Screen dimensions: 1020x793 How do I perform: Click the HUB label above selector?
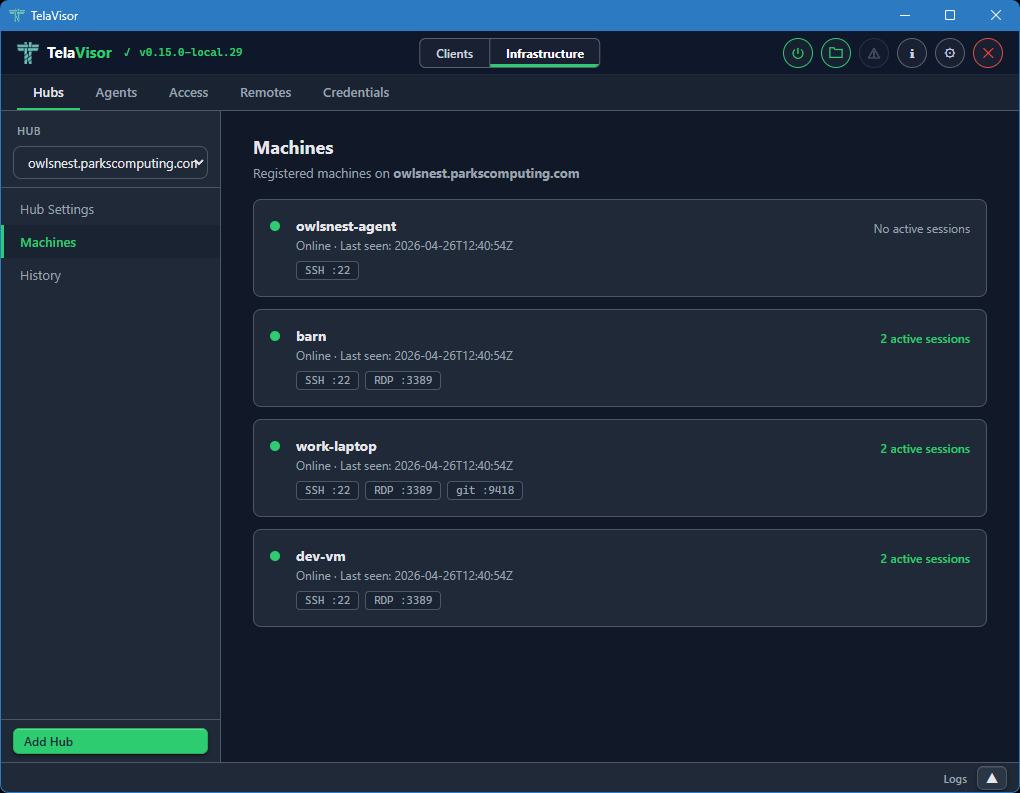(29, 131)
